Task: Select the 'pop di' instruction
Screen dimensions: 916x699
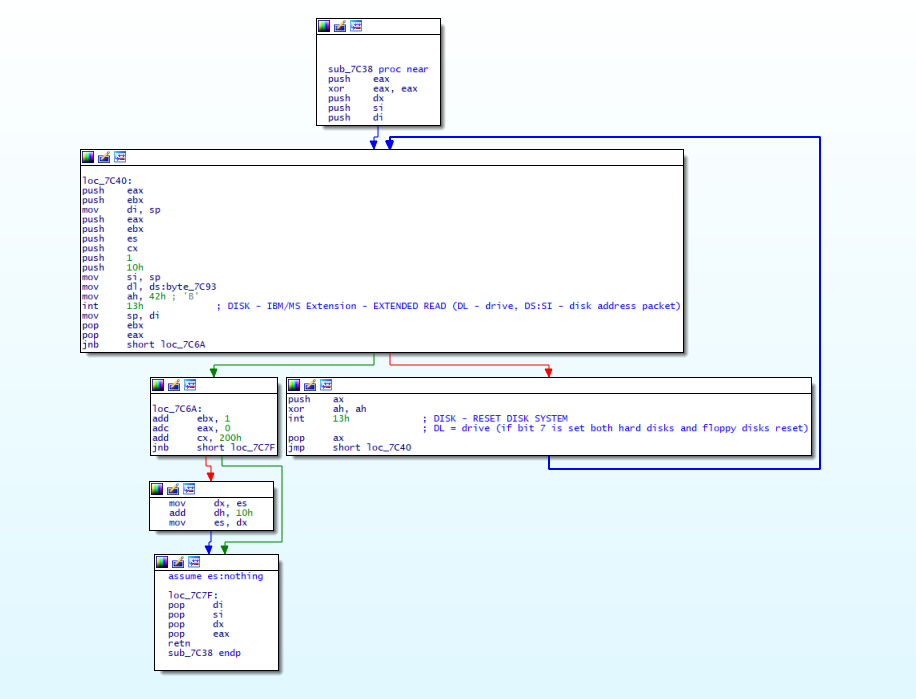Action: (196, 605)
